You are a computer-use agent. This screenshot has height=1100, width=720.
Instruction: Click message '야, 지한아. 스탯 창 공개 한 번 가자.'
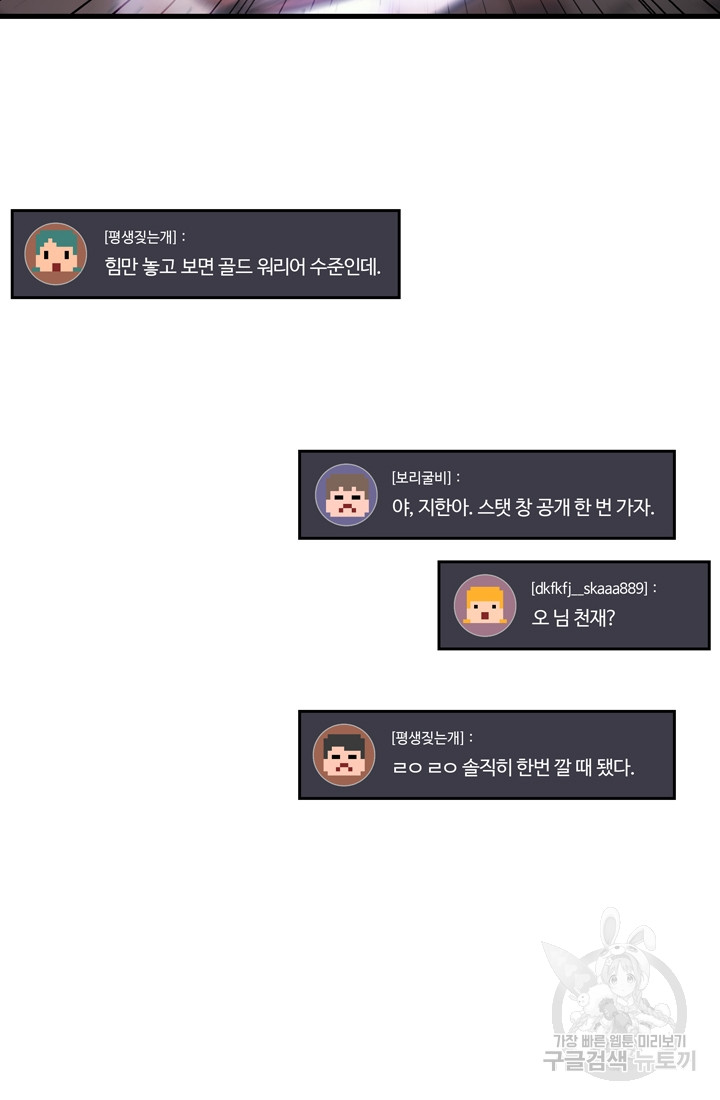click(x=523, y=507)
